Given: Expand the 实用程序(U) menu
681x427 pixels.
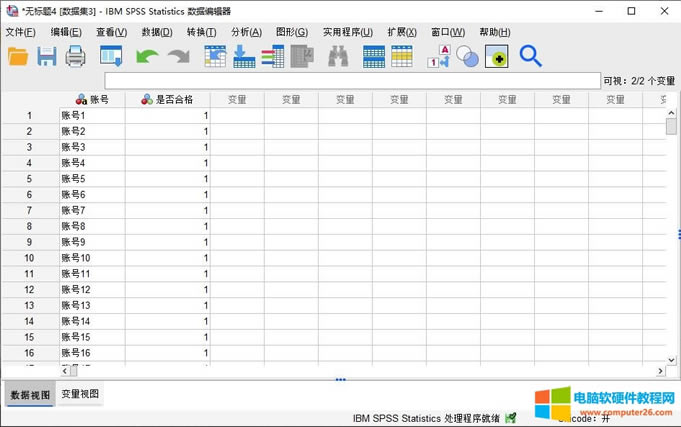Looking at the screenshot, I should tap(347, 32).
